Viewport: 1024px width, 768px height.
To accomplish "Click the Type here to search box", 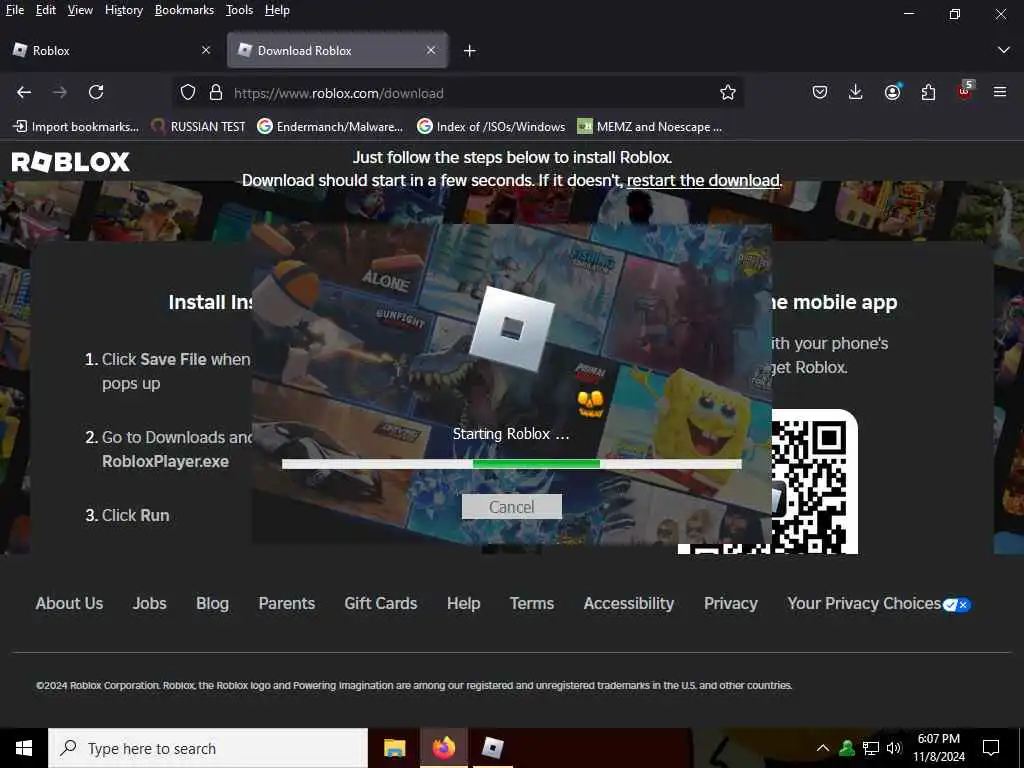I will point(208,748).
